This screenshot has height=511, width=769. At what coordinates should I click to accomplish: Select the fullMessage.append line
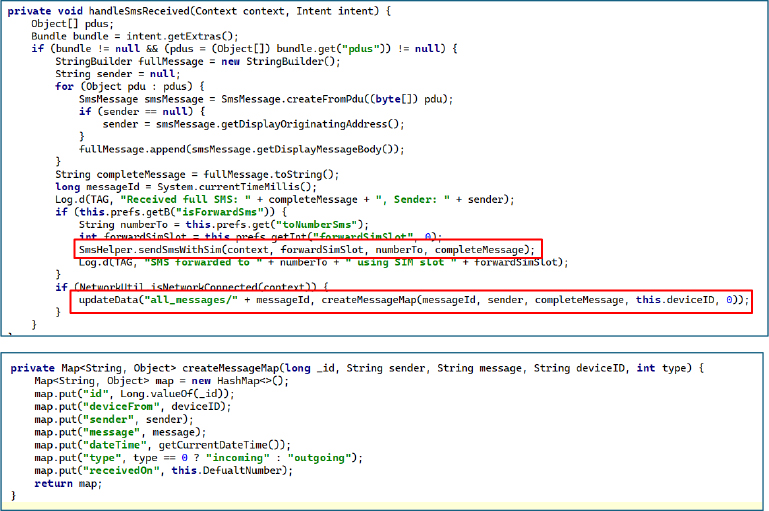click(x=241, y=149)
